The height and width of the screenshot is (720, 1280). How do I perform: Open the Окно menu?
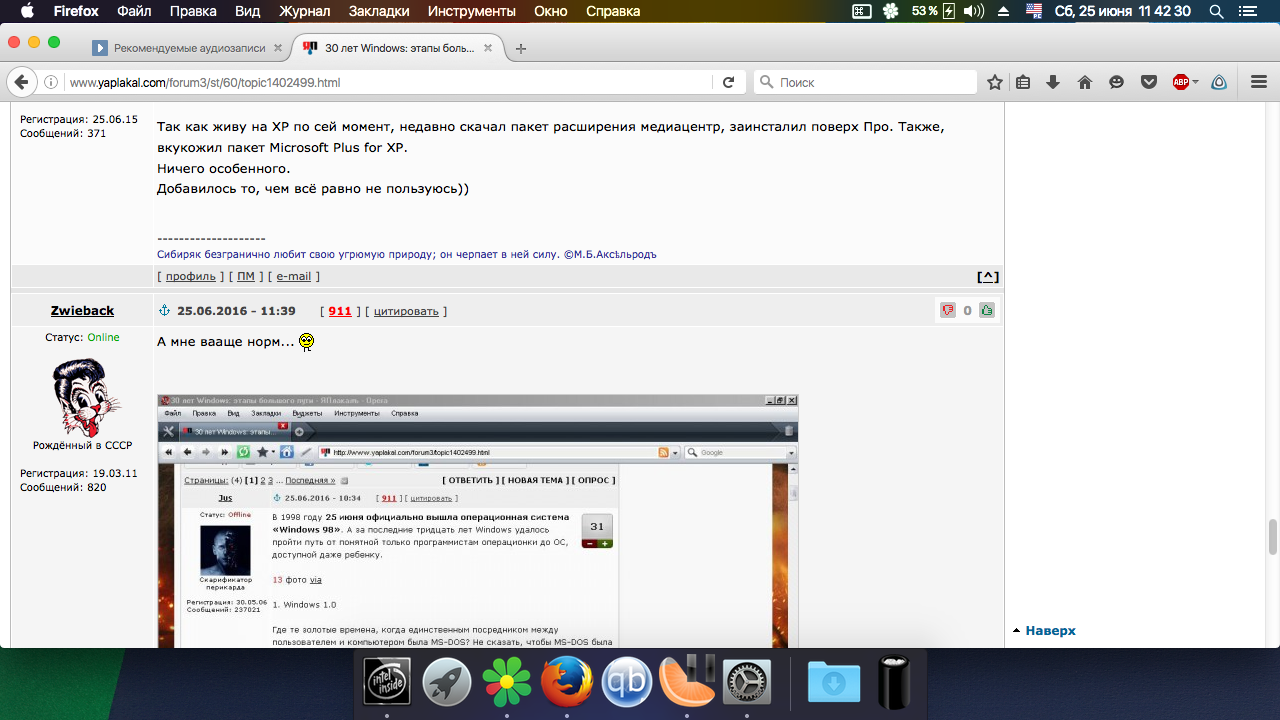point(551,11)
